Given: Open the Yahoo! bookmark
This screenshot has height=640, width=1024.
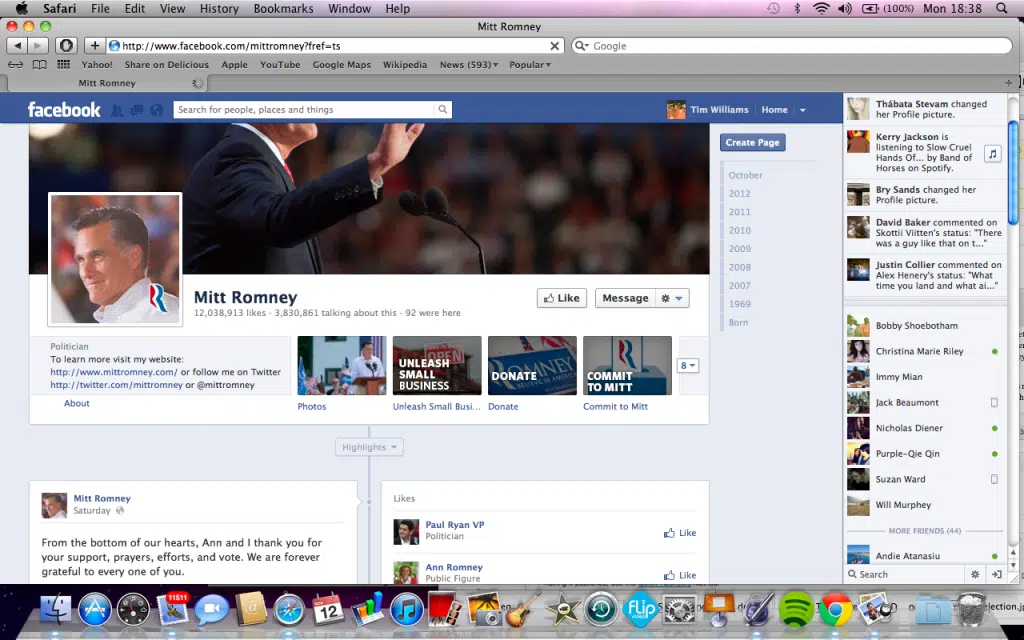Looking at the screenshot, I should (x=97, y=65).
